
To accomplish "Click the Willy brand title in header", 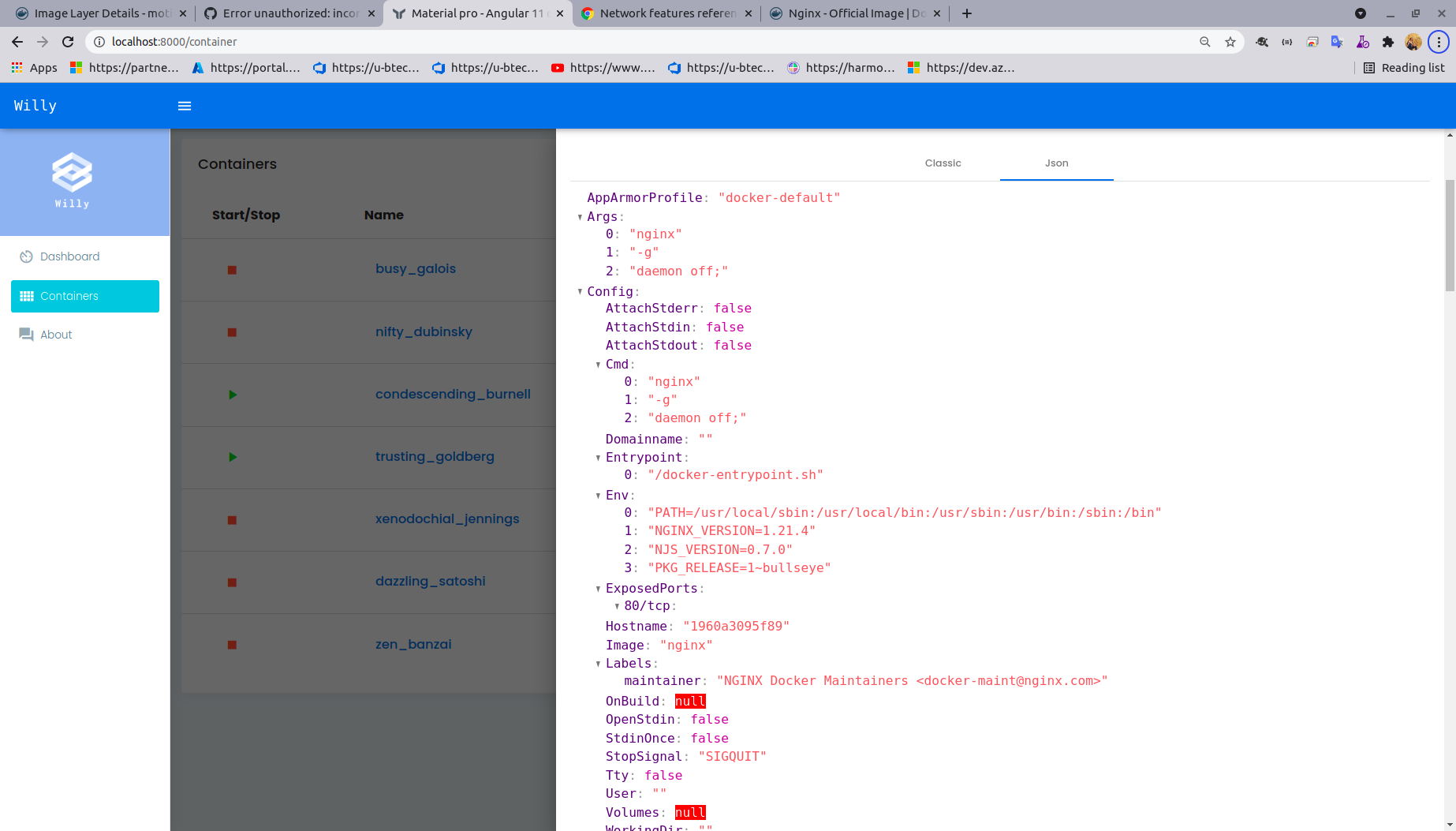I will (x=35, y=106).
